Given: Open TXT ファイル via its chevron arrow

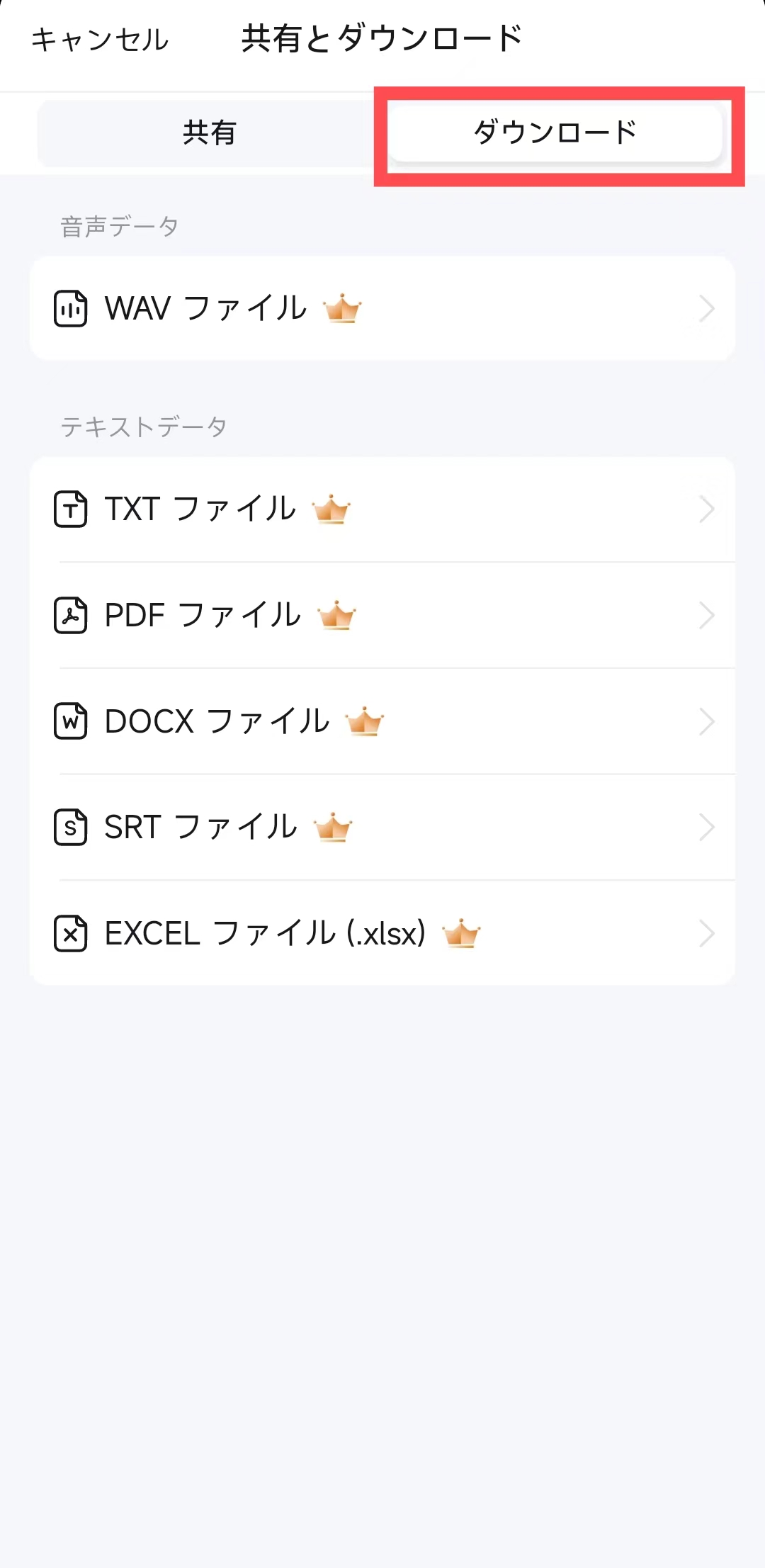Looking at the screenshot, I should [706, 509].
